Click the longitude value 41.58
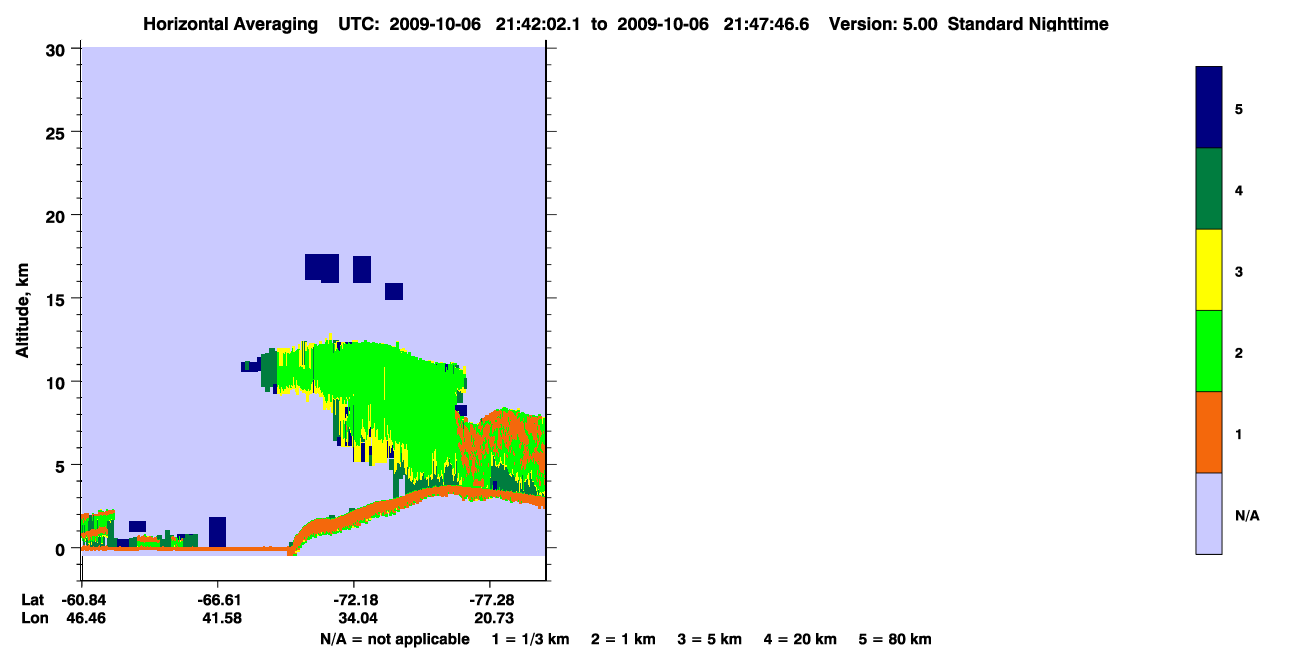 (222, 618)
